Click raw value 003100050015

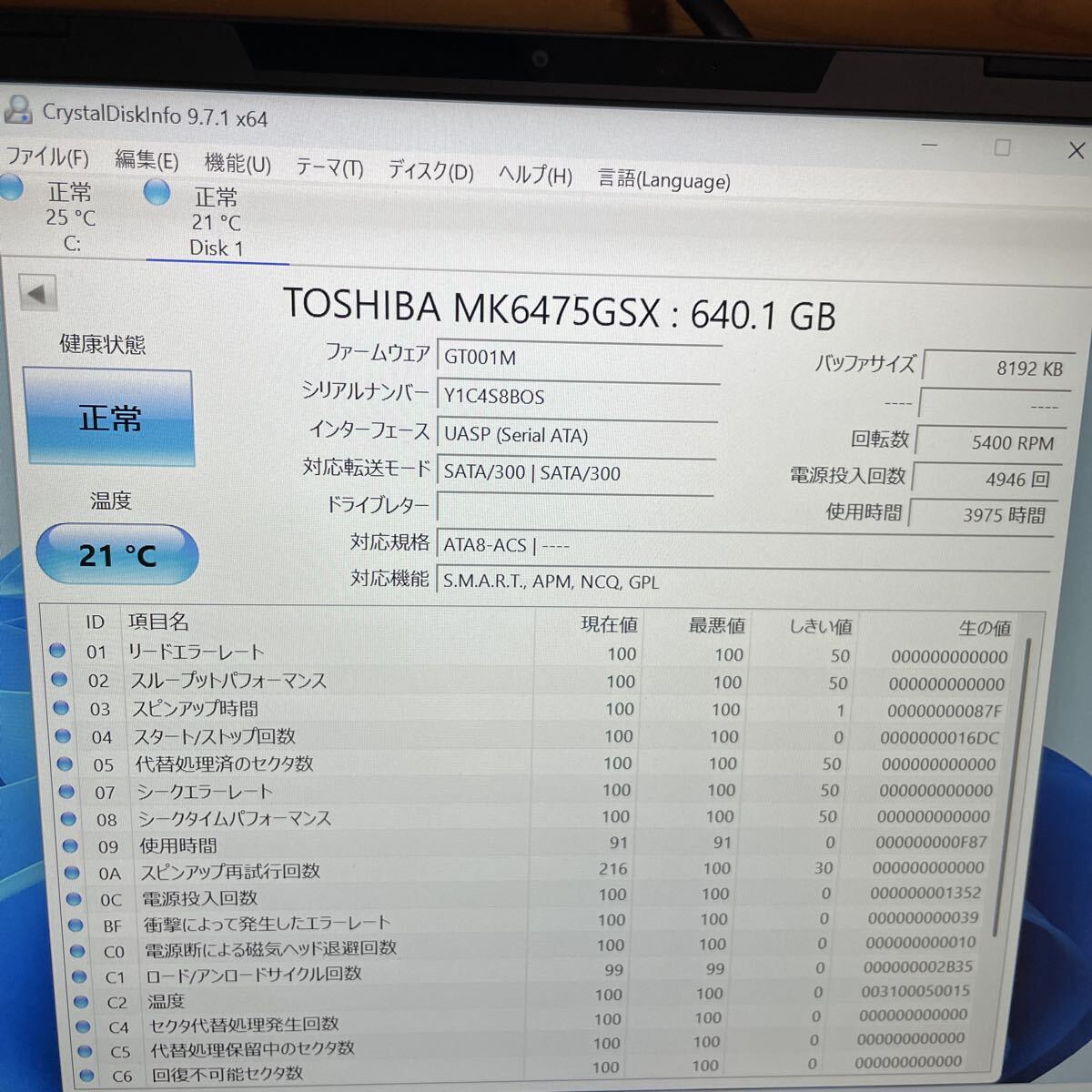tap(915, 990)
